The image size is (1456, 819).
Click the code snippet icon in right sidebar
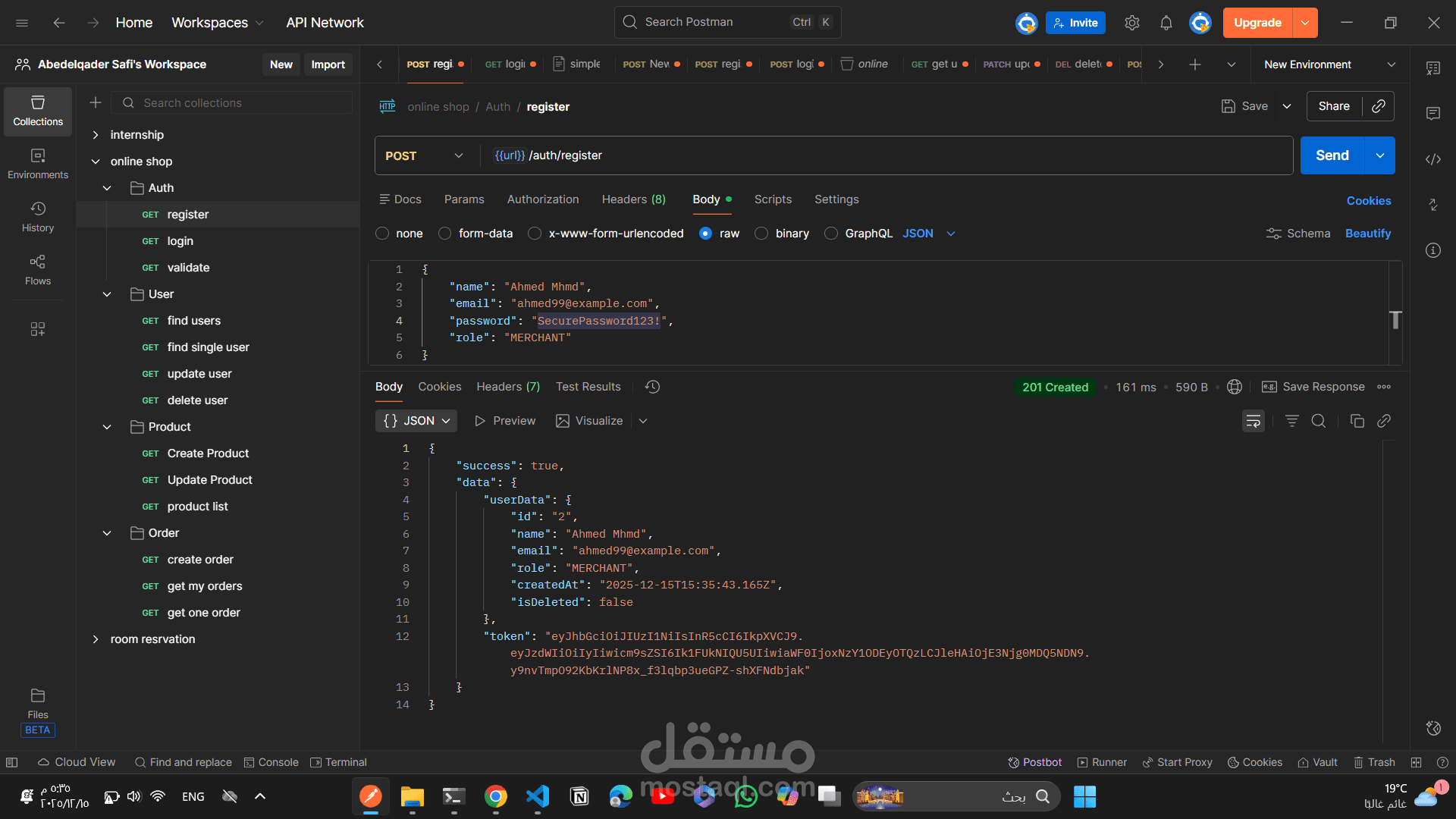pos(1432,159)
